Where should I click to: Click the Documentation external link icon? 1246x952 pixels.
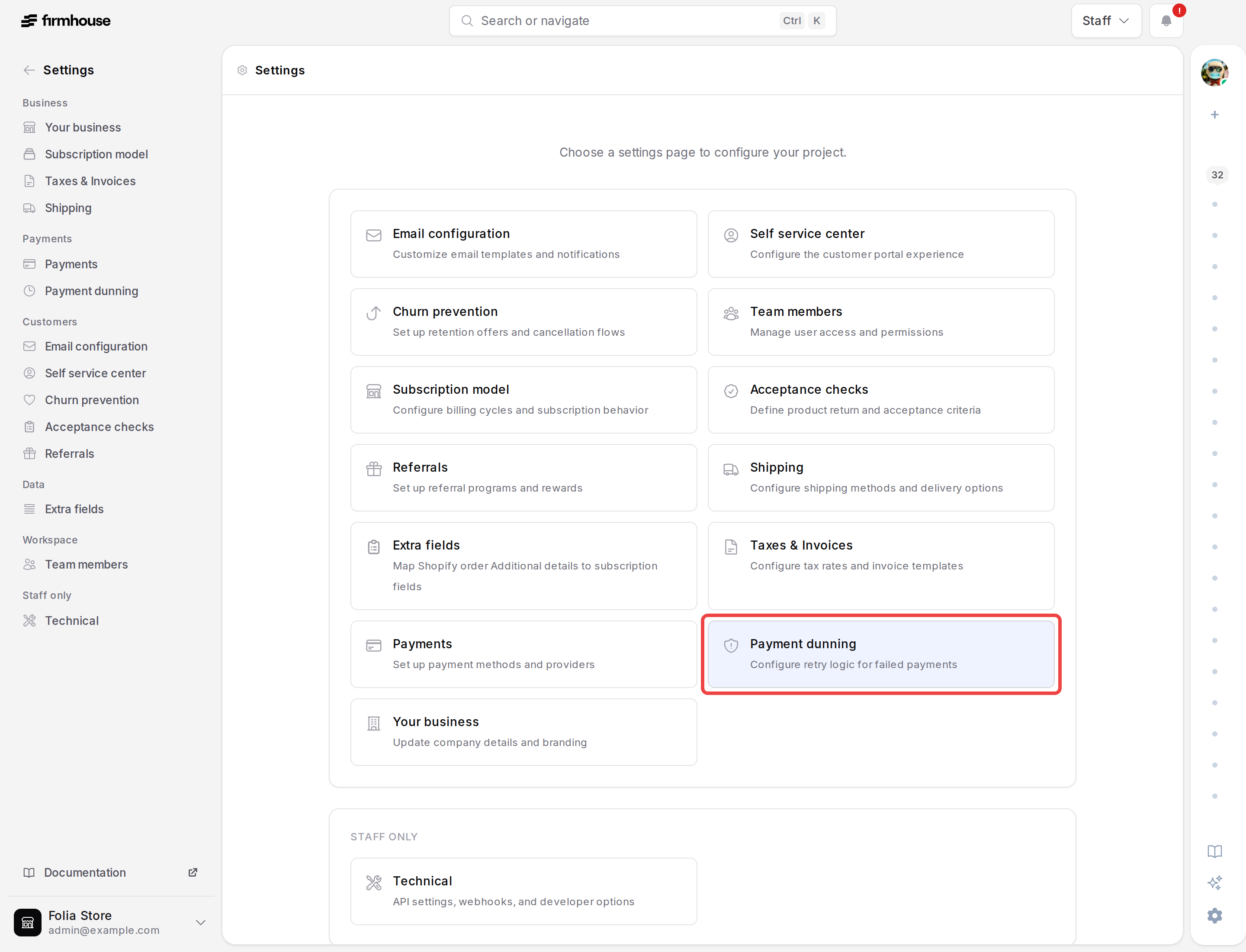193,872
